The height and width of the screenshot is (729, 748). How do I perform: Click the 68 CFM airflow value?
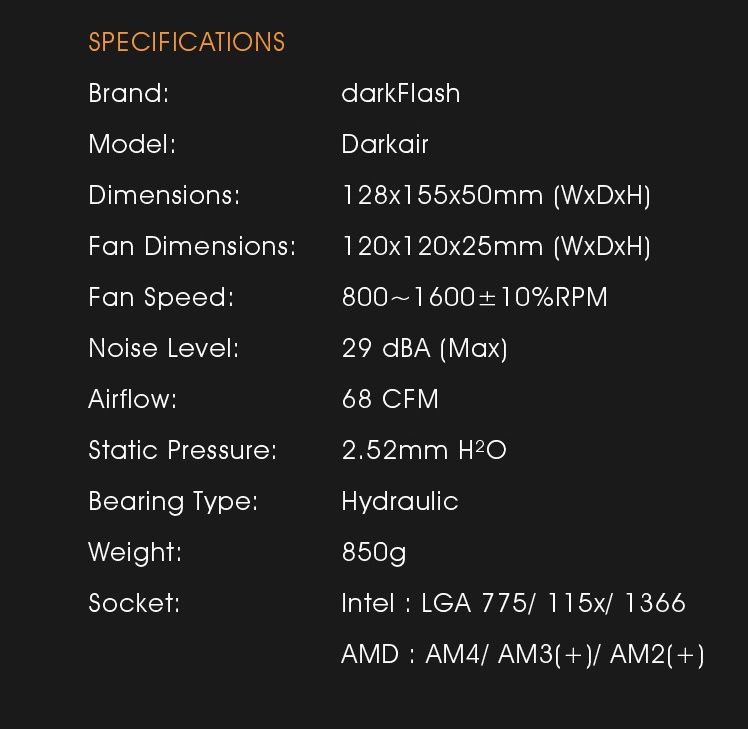(x=390, y=399)
